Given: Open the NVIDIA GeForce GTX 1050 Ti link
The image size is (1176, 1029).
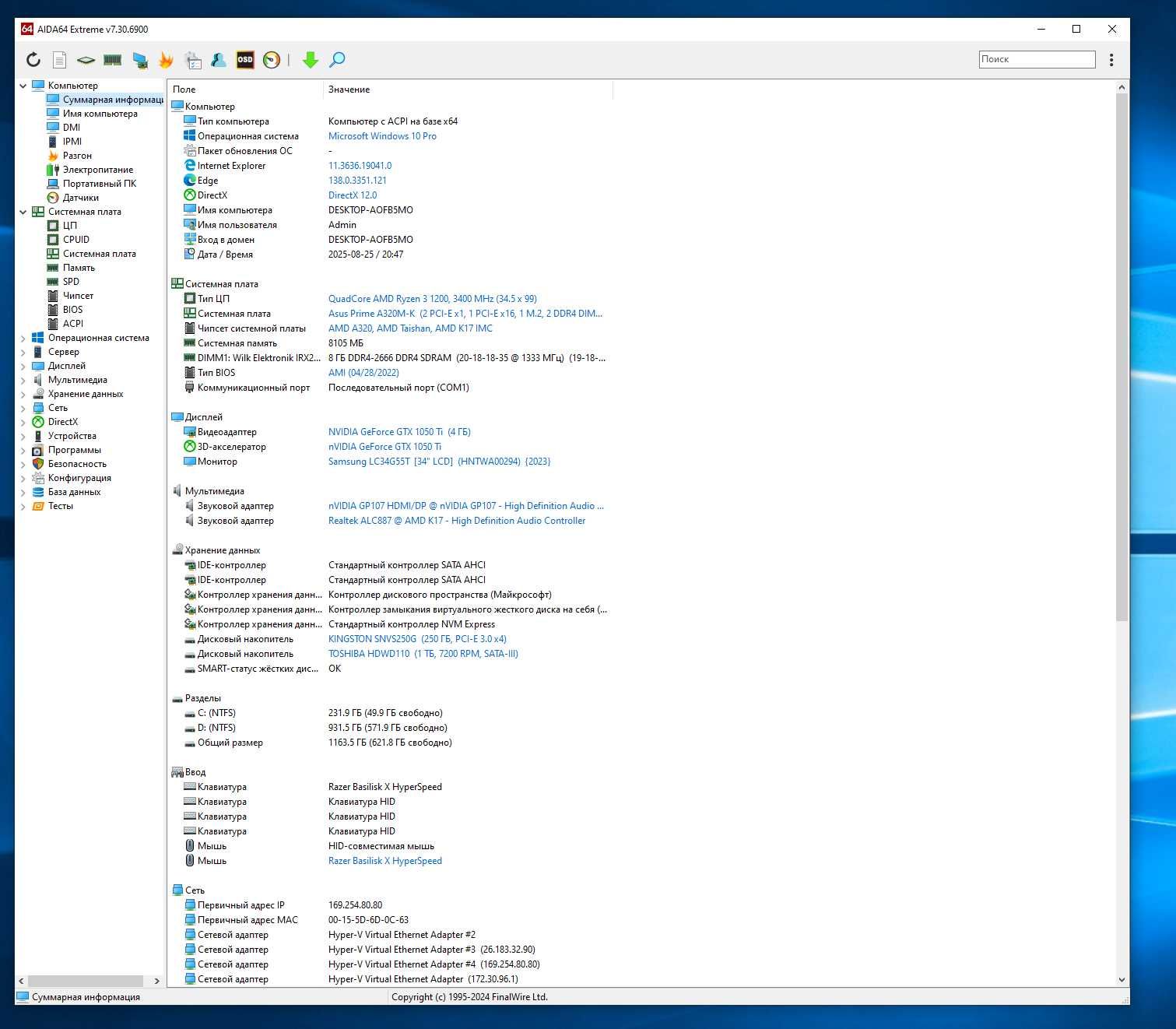Looking at the screenshot, I should (399, 432).
